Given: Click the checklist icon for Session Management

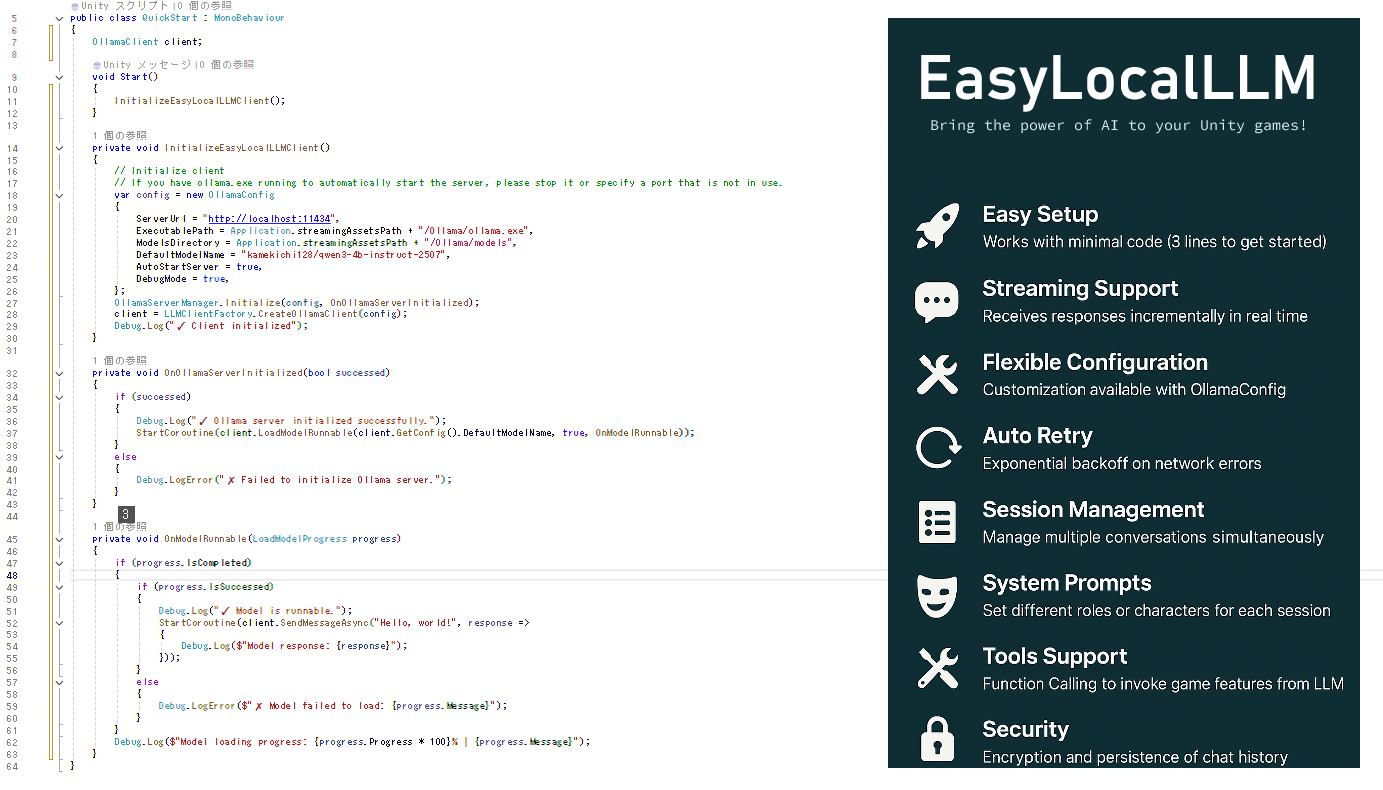Looking at the screenshot, I should click(937, 522).
